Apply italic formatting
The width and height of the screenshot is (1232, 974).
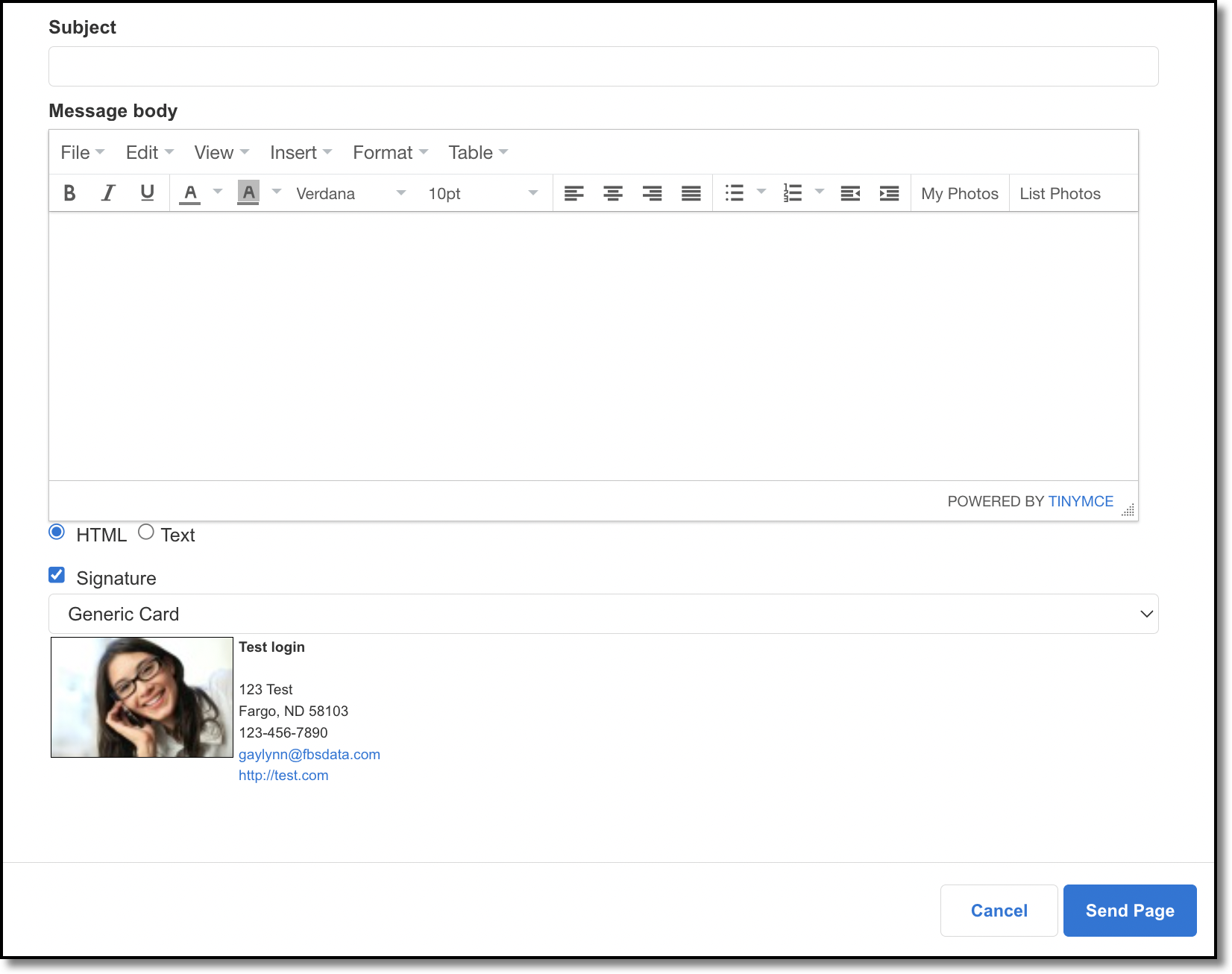coord(108,193)
